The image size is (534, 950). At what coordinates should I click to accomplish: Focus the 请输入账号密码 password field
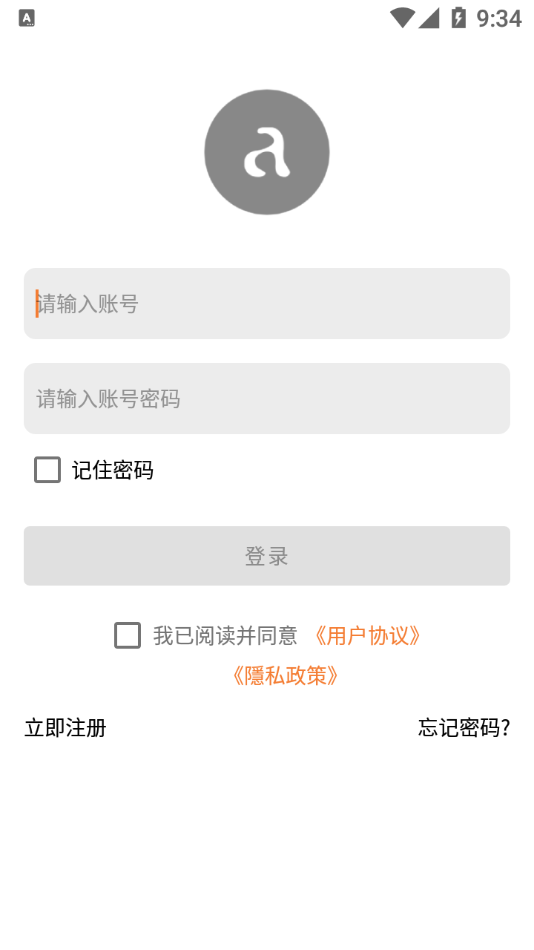coord(267,399)
